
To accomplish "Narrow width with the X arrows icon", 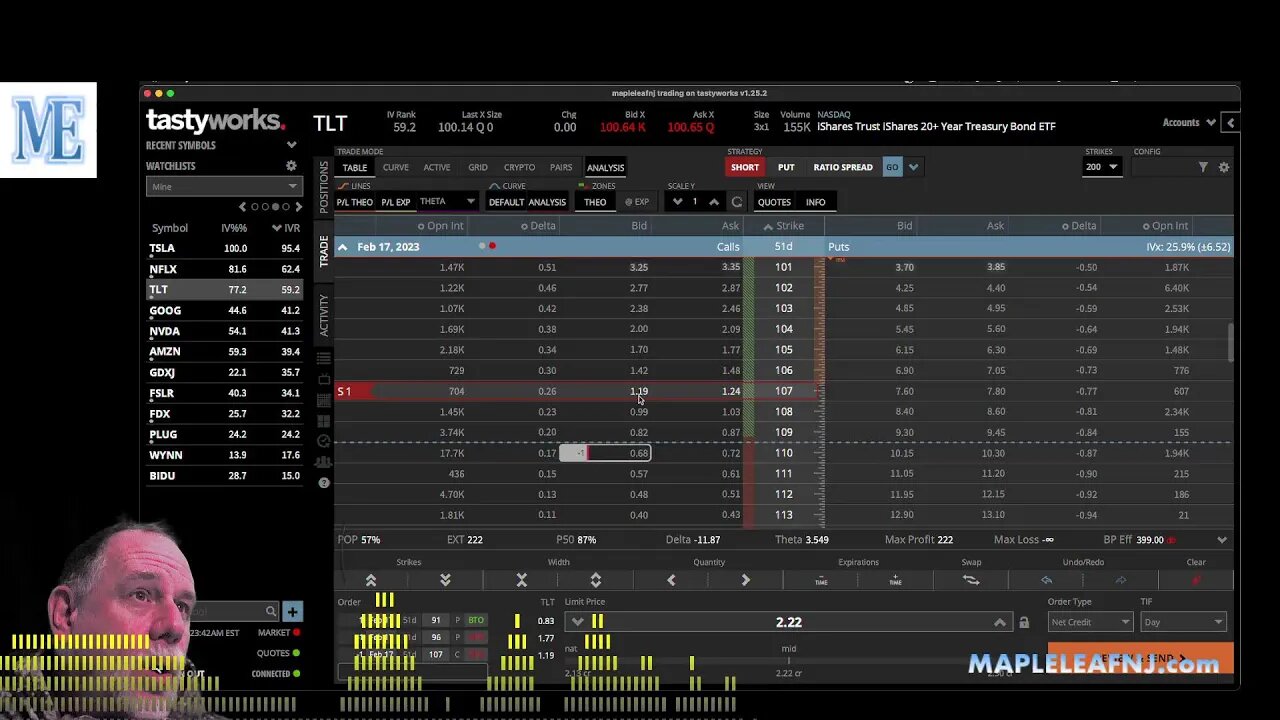I will coord(521,580).
